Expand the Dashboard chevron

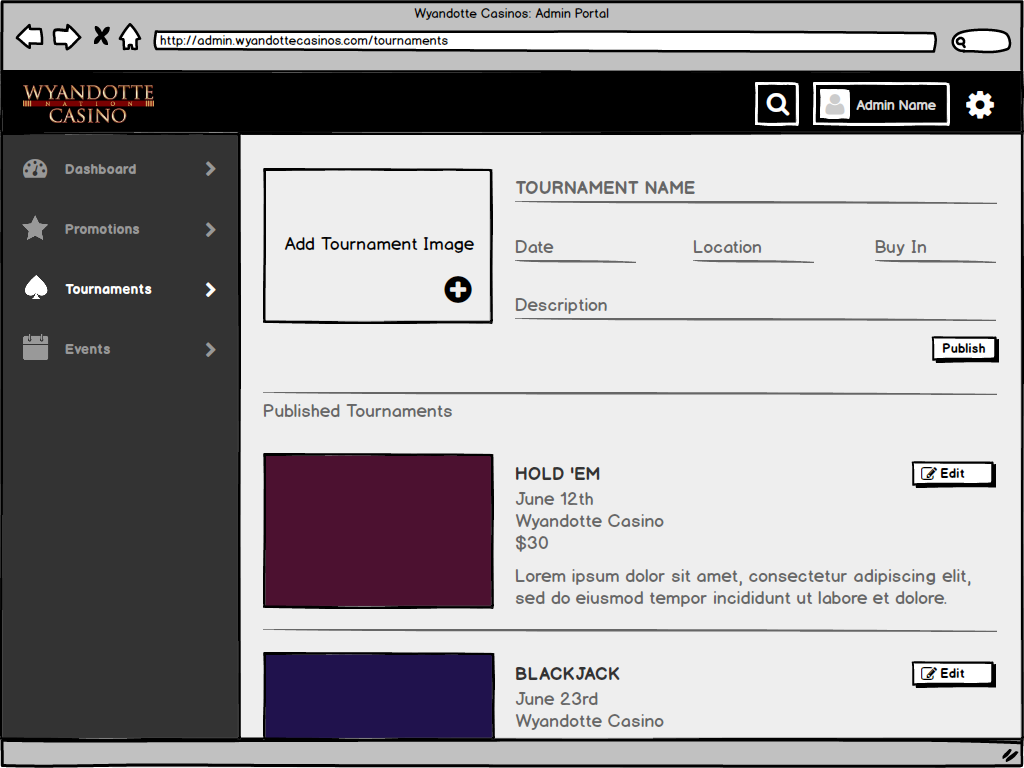(210, 169)
